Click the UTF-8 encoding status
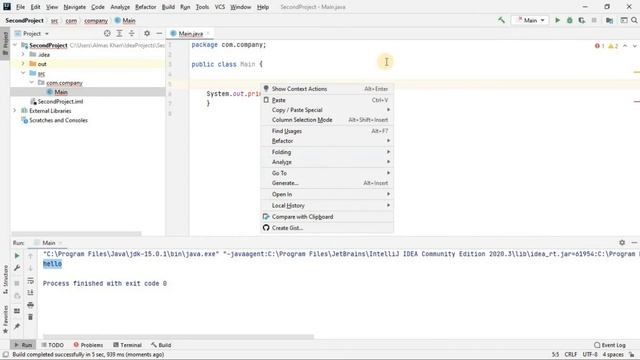 (590, 355)
